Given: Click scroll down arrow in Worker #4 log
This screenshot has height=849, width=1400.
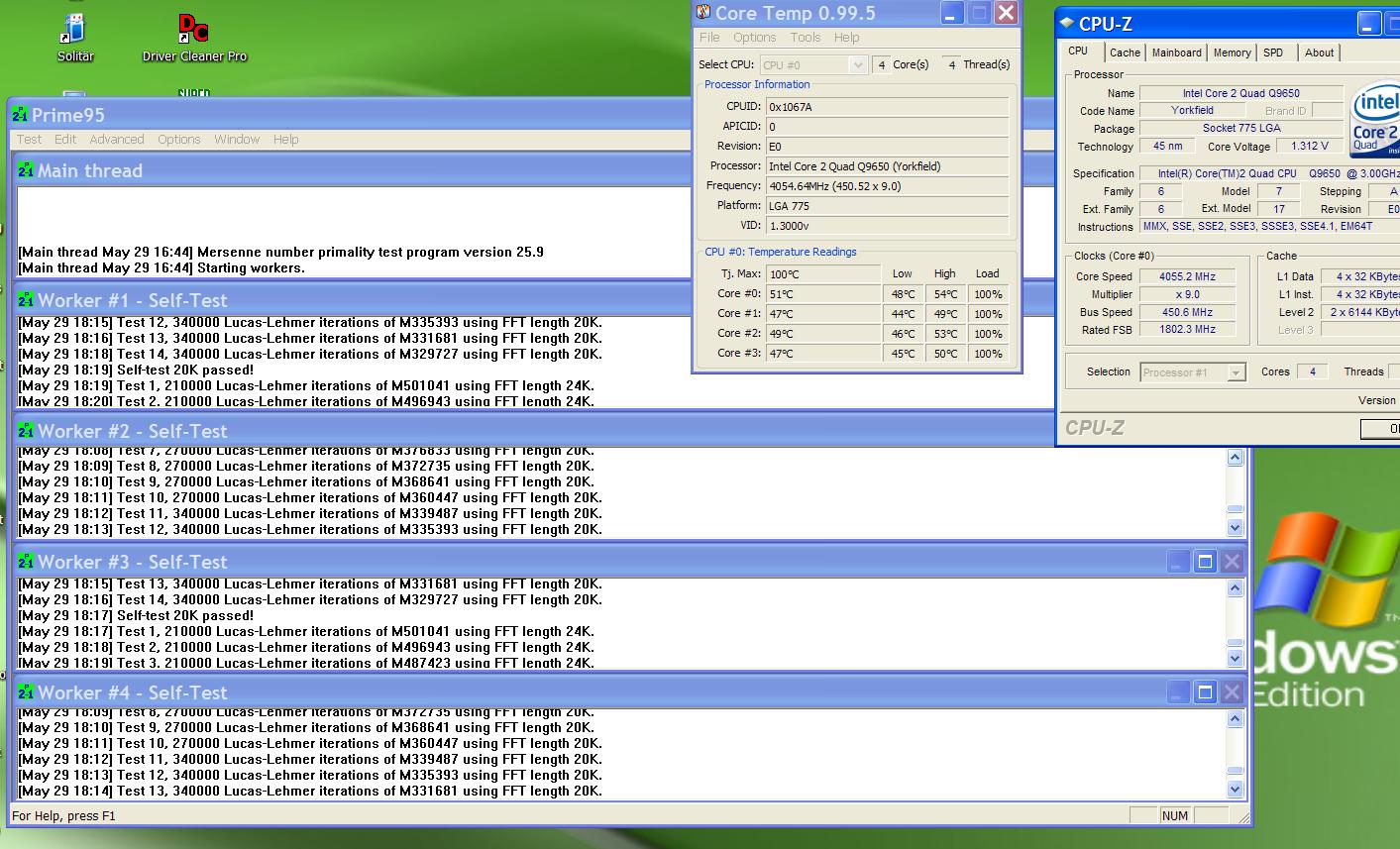Looking at the screenshot, I should [1235, 790].
